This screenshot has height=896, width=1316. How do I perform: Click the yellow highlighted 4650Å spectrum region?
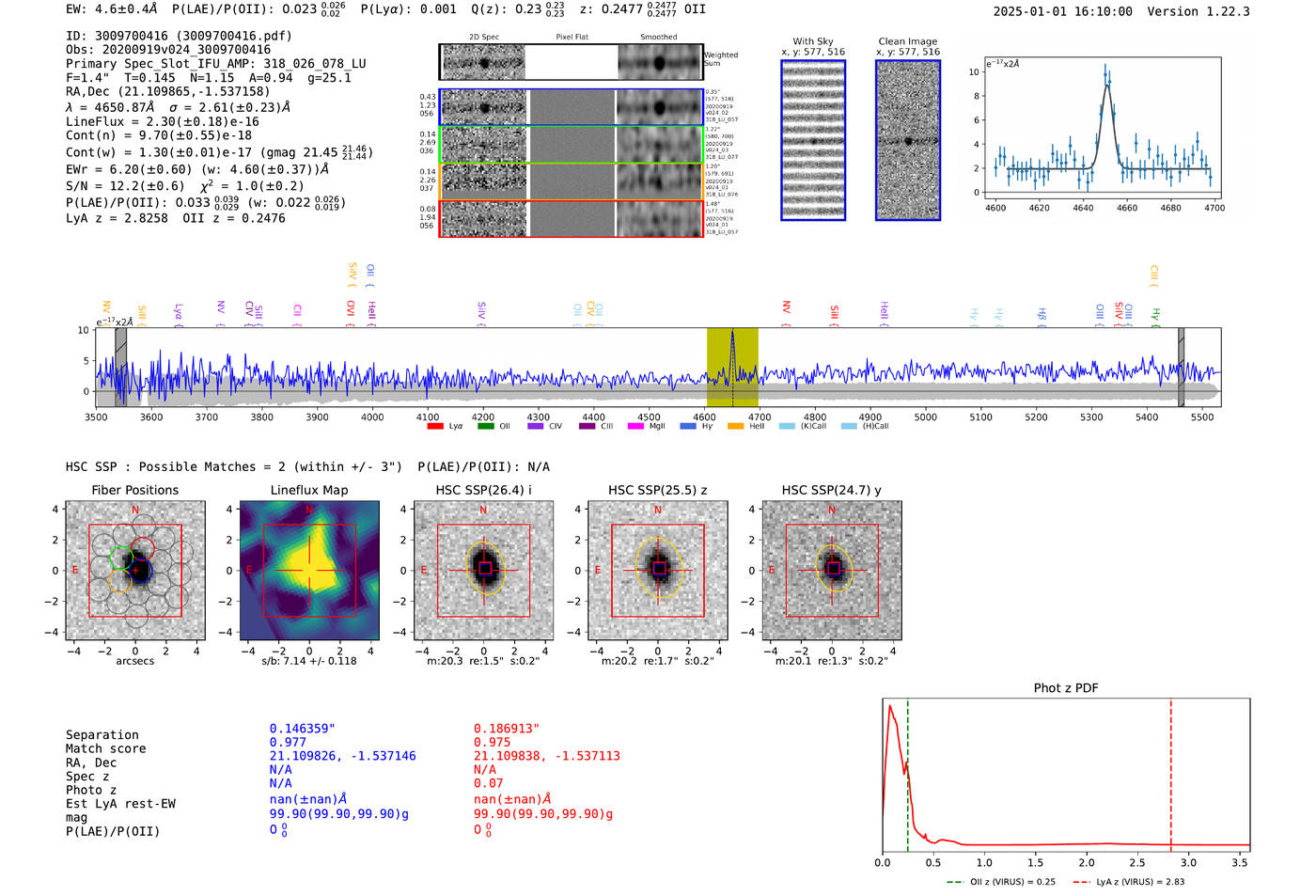tap(732, 367)
